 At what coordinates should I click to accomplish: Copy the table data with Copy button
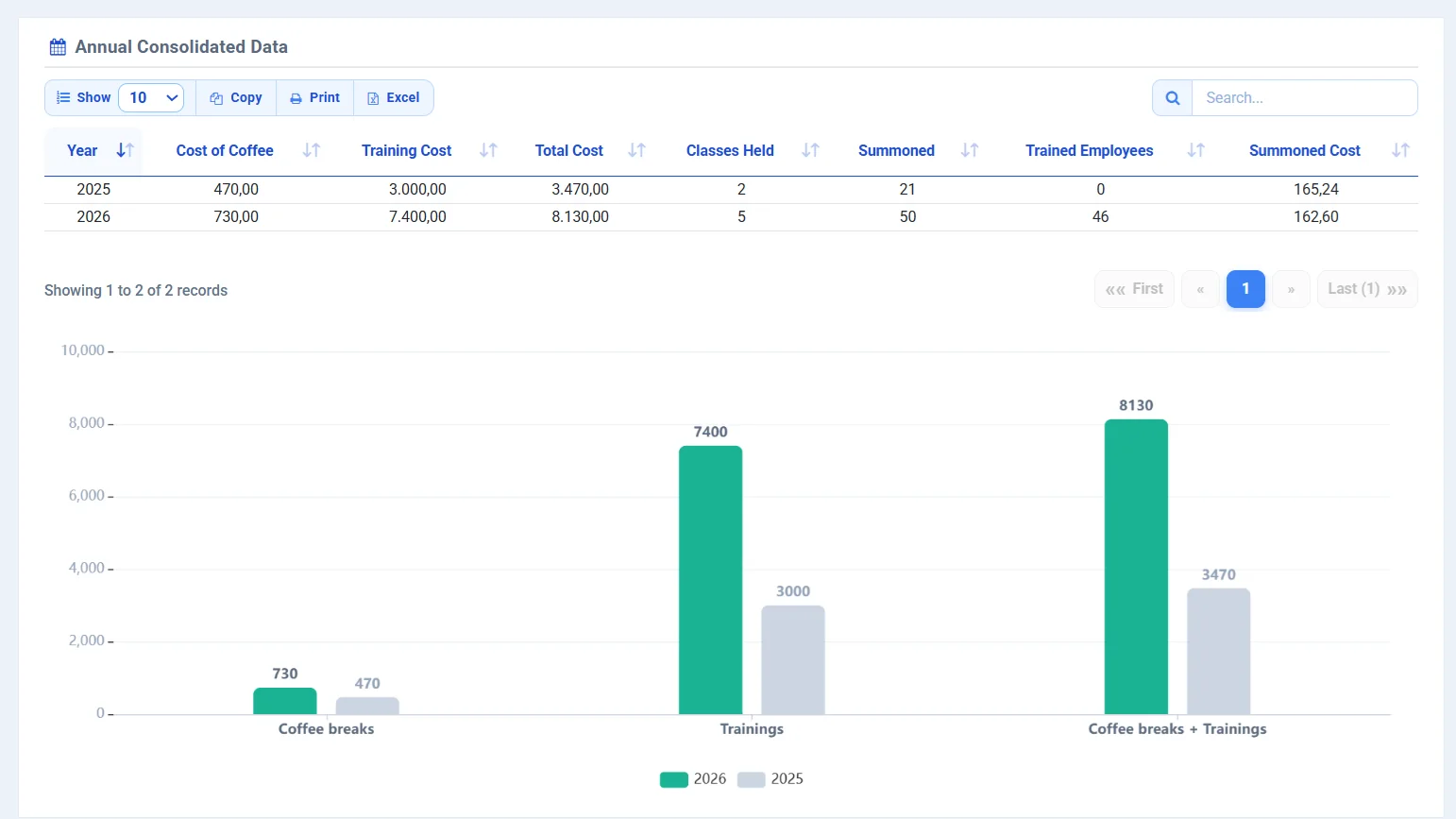tap(236, 97)
